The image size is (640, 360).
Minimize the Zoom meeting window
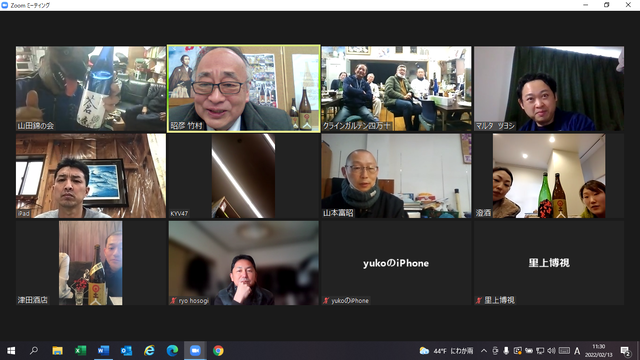[586, 5]
